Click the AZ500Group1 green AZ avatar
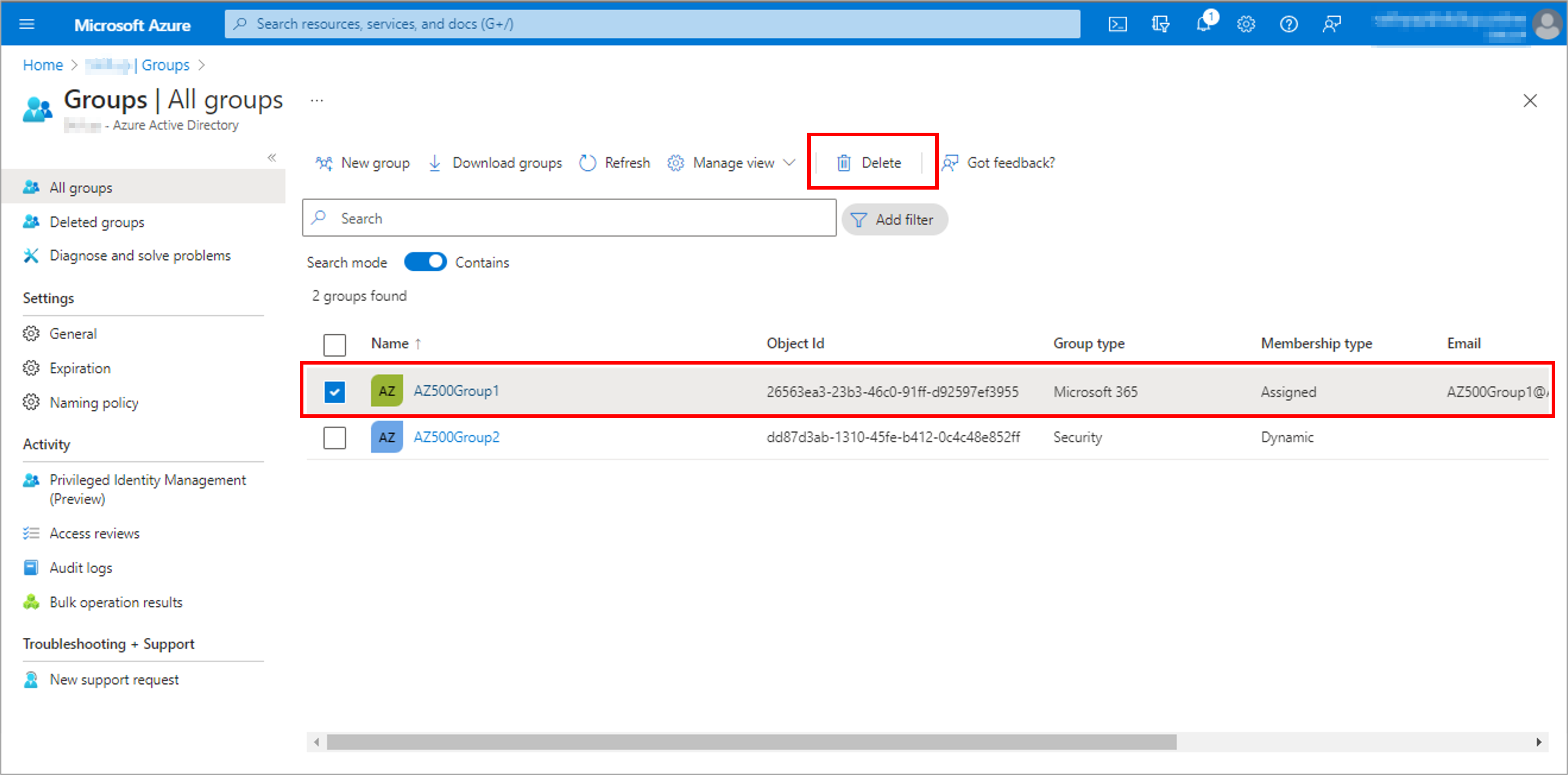This screenshot has width=1568, height=775. [x=387, y=391]
